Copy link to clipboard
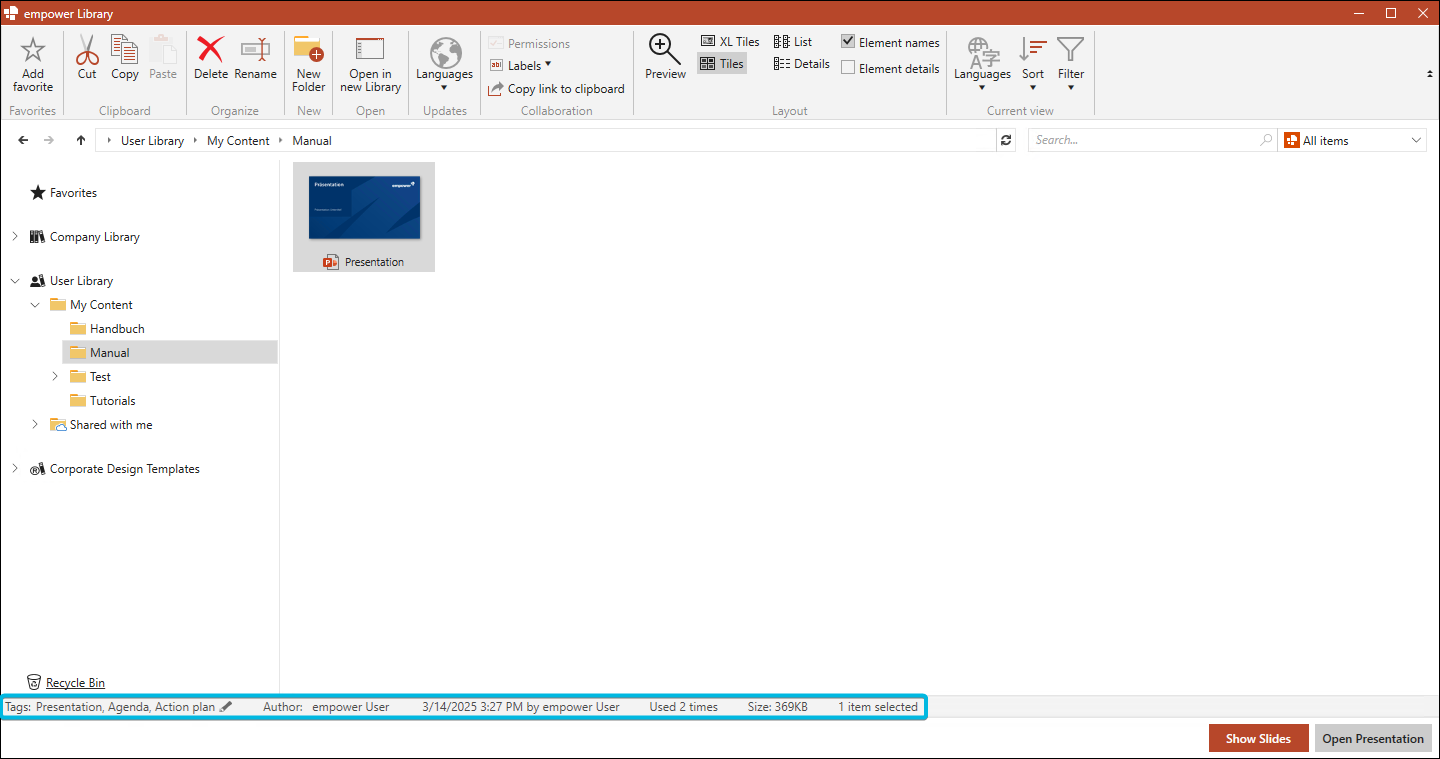The width and height of the screenshot is (1440, 759). [x=556, y=89]
